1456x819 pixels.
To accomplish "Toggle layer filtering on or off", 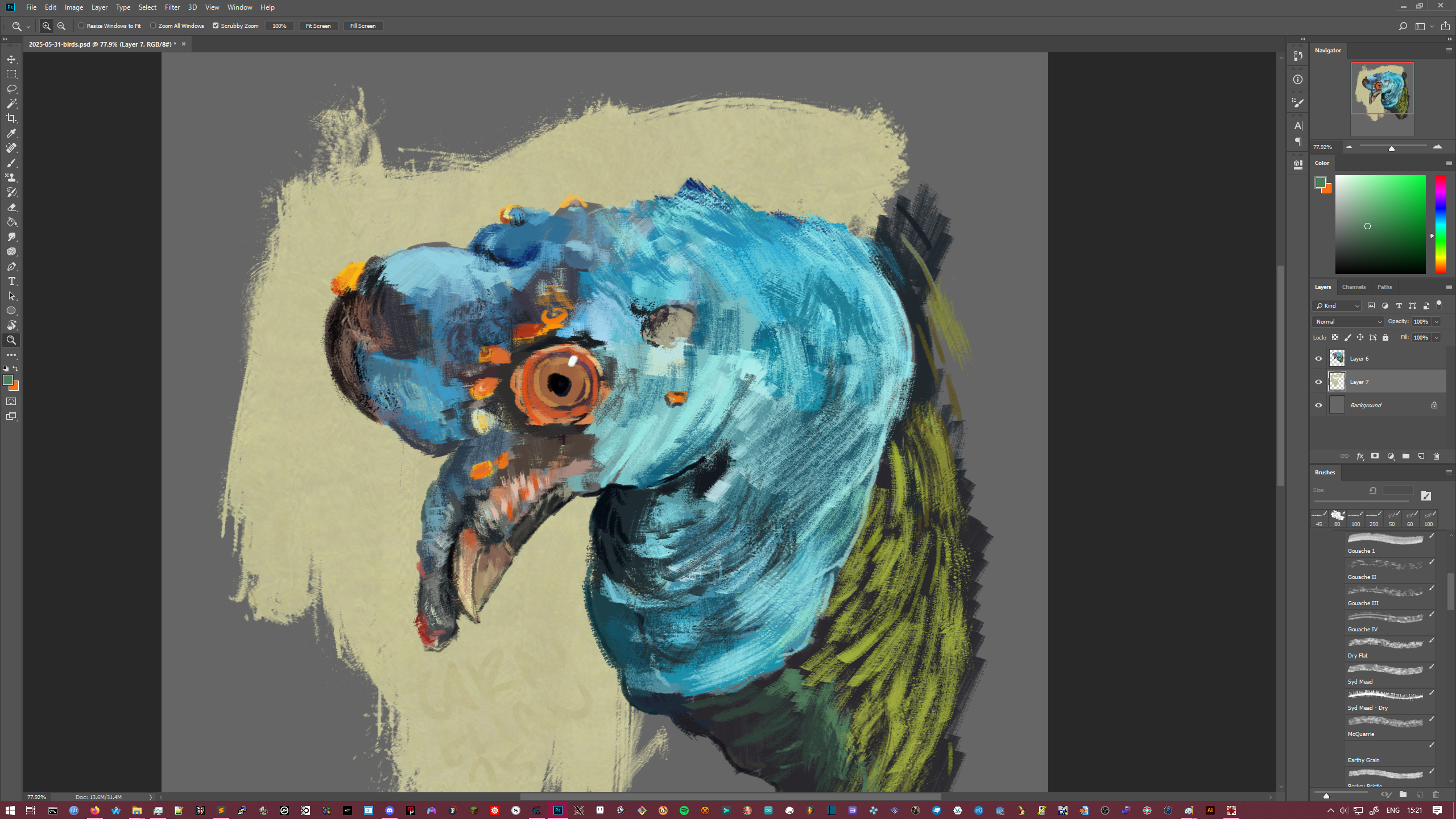I will [1439, 304].
